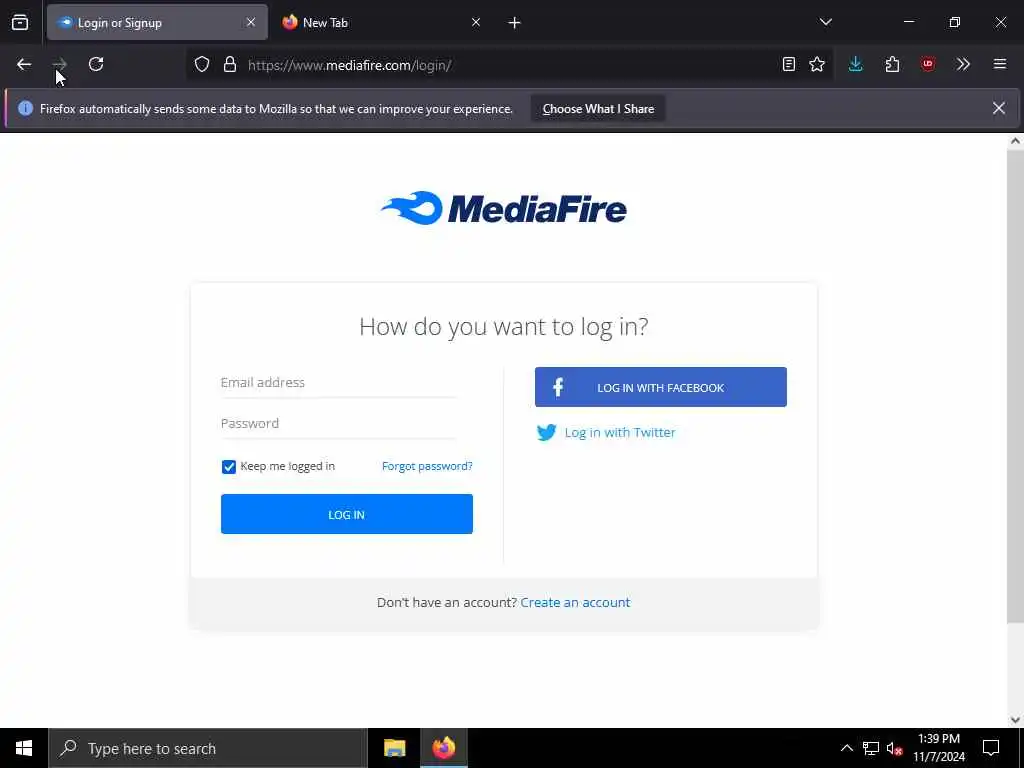Show hidden system tray icons

[x=847, y=748]
